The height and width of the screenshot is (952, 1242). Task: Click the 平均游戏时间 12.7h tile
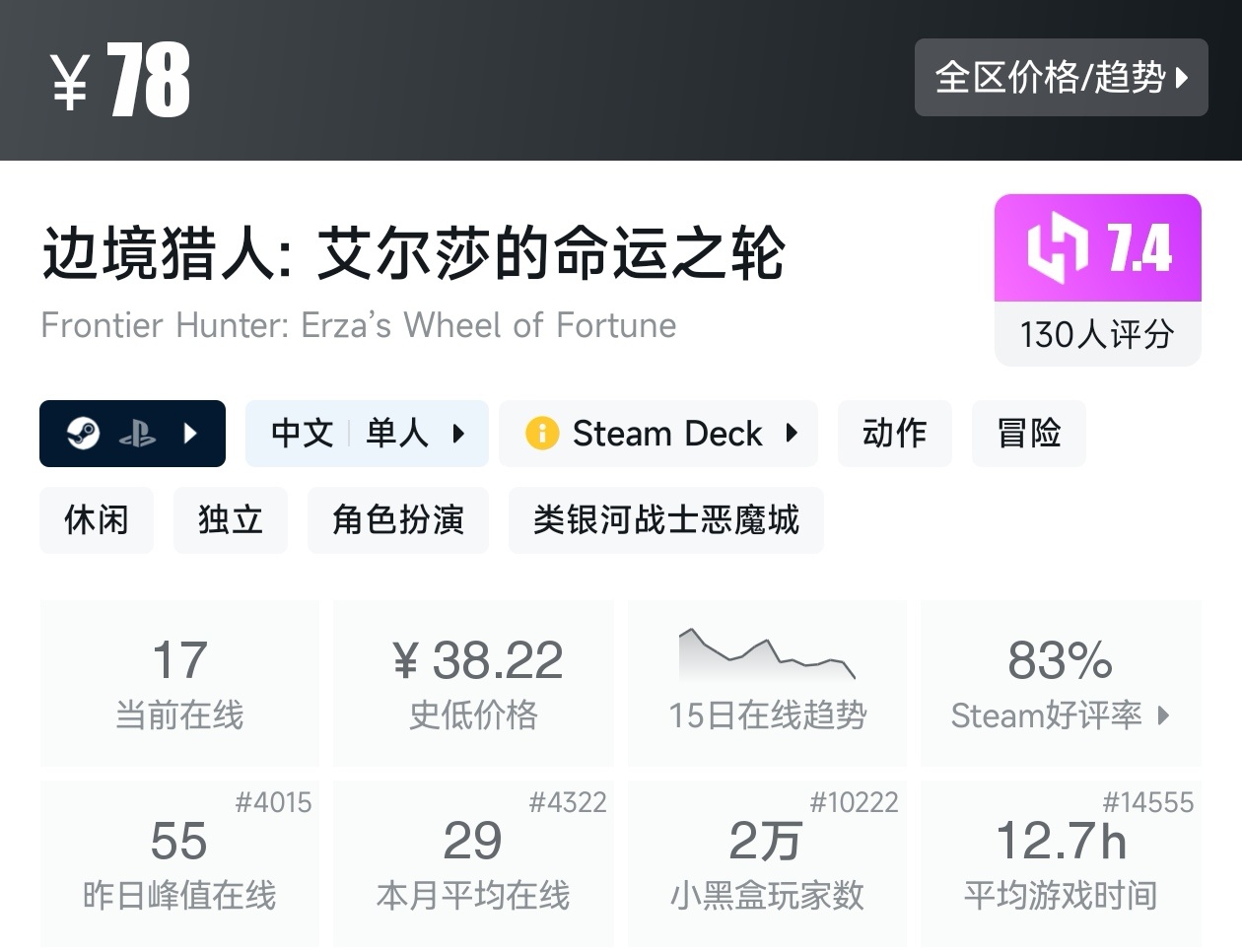pyautogui.click(x=1061, y=862)
